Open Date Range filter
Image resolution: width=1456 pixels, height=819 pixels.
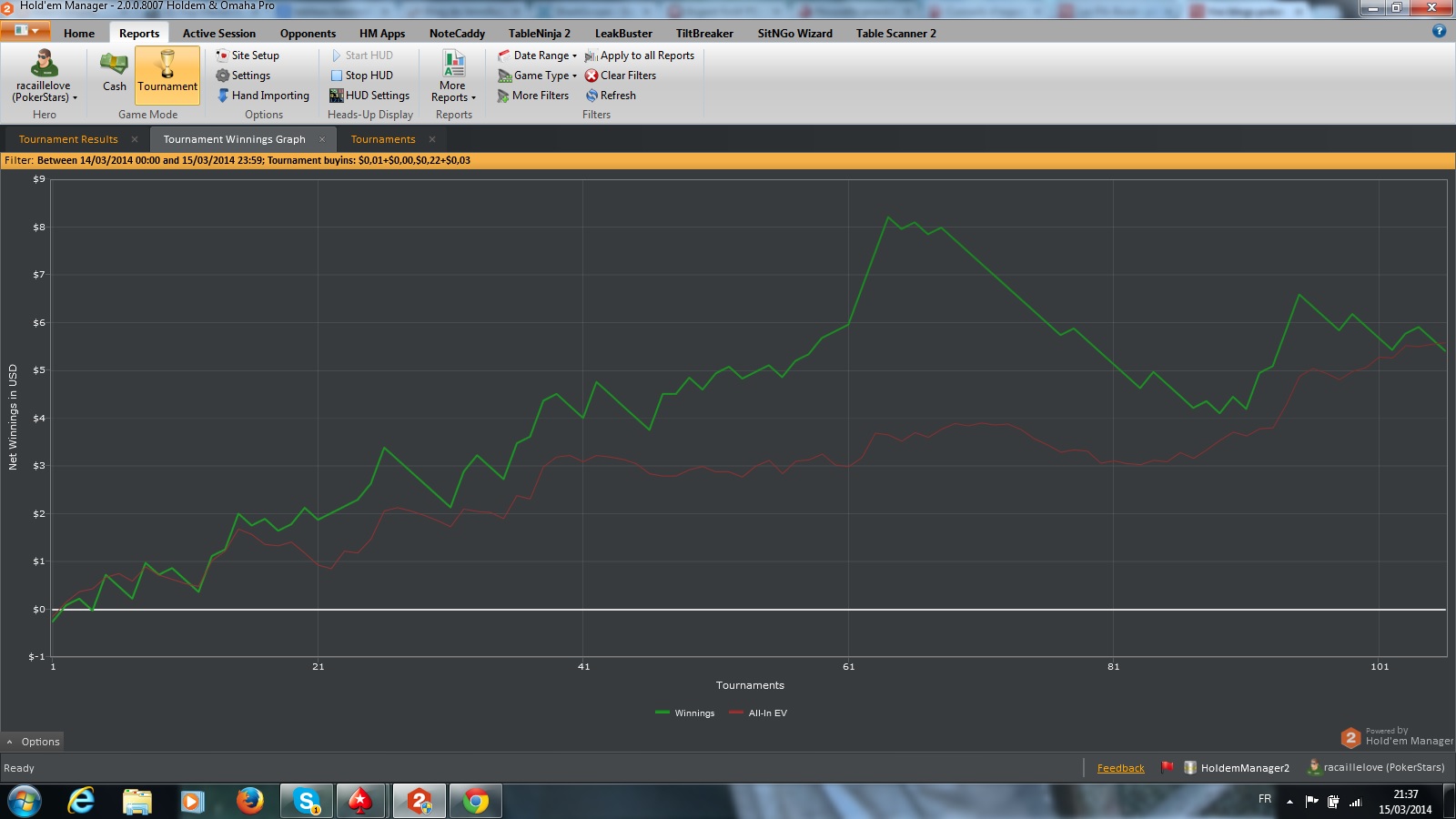tap(537, 56)
